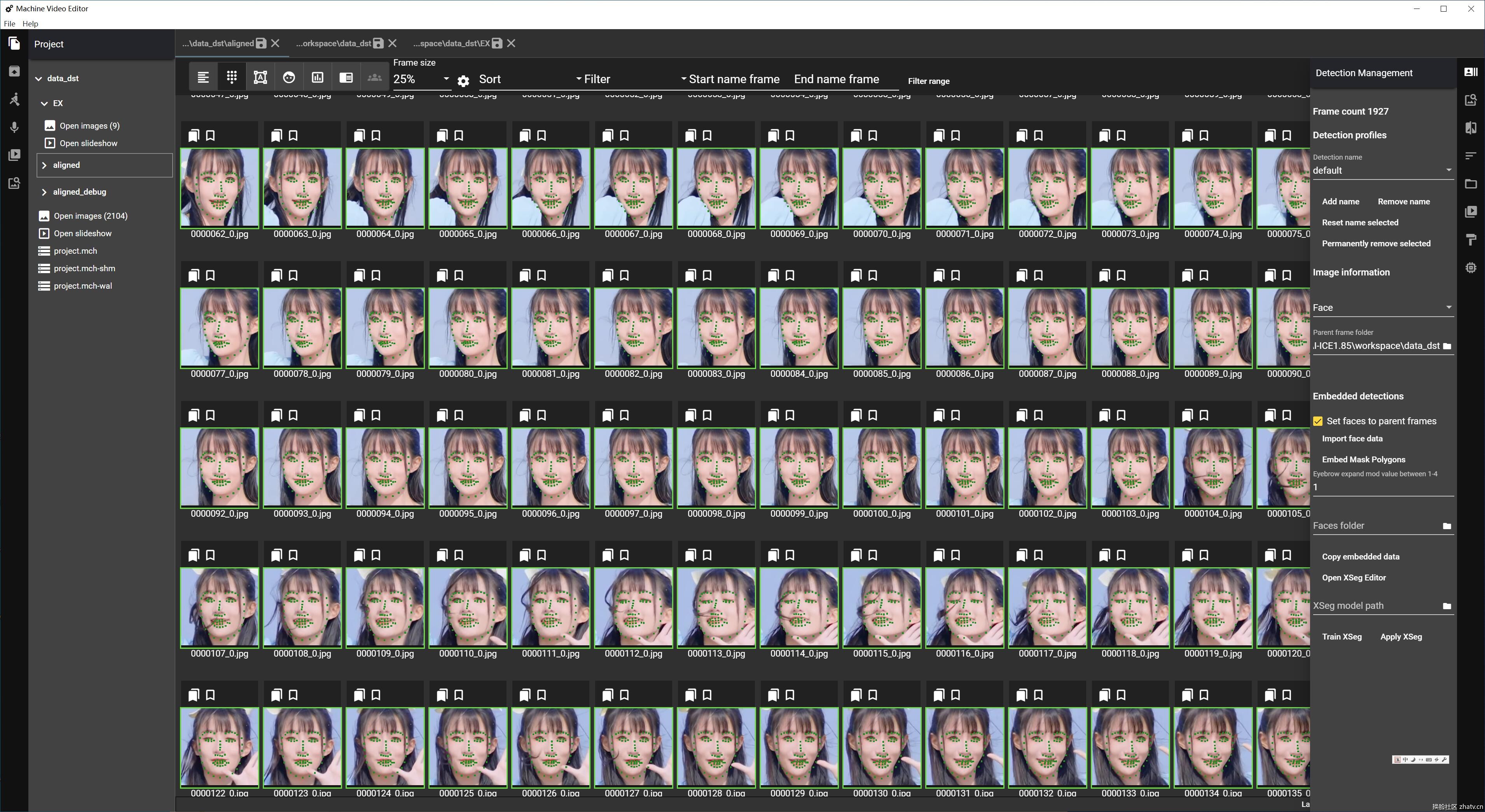The height and width of the screenshot is (812, 1485).
Task: Expand the aligned folder node
Action: [44, 165]
